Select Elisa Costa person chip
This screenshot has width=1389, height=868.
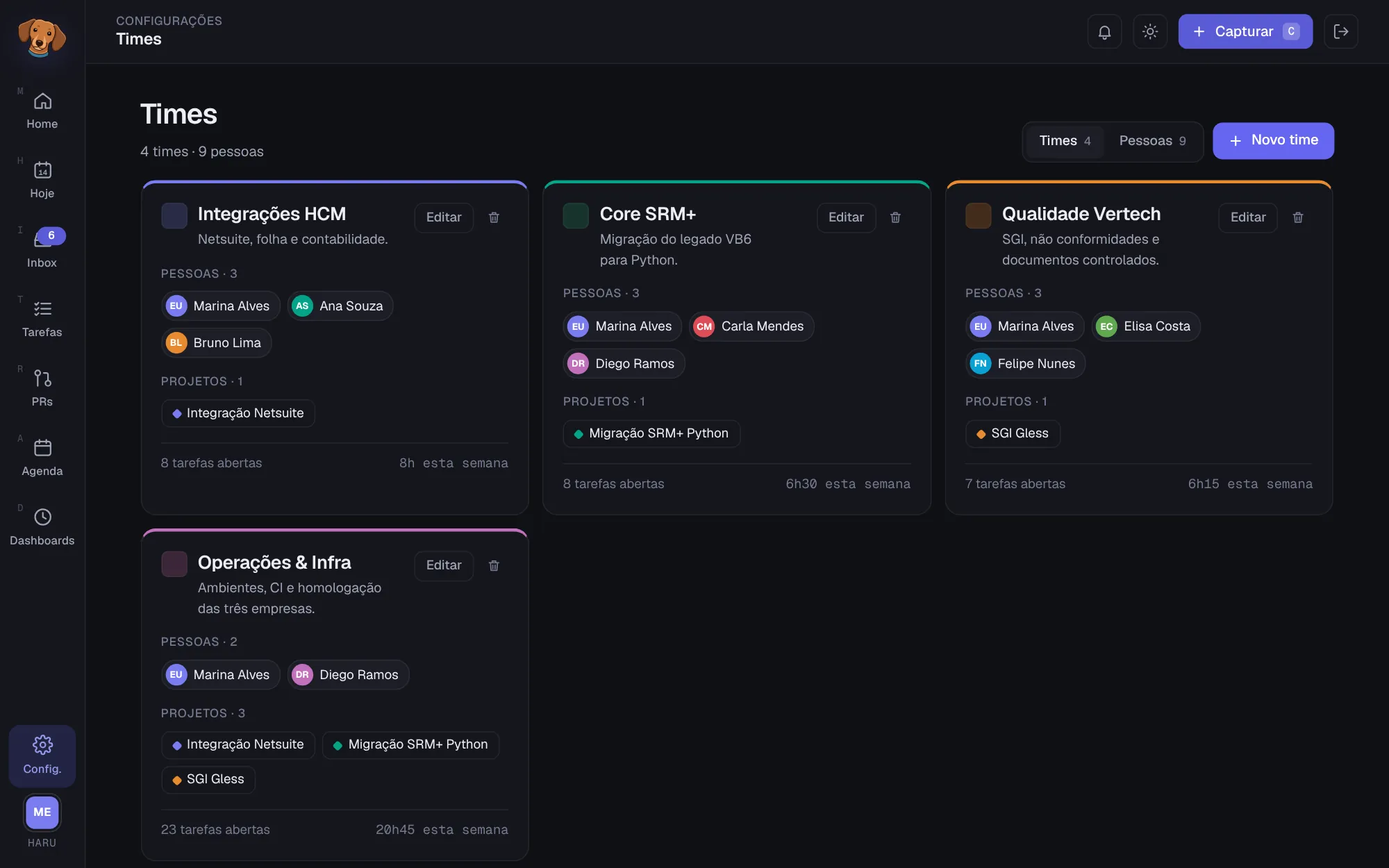pyautogui.click(x=1146, y=326)
